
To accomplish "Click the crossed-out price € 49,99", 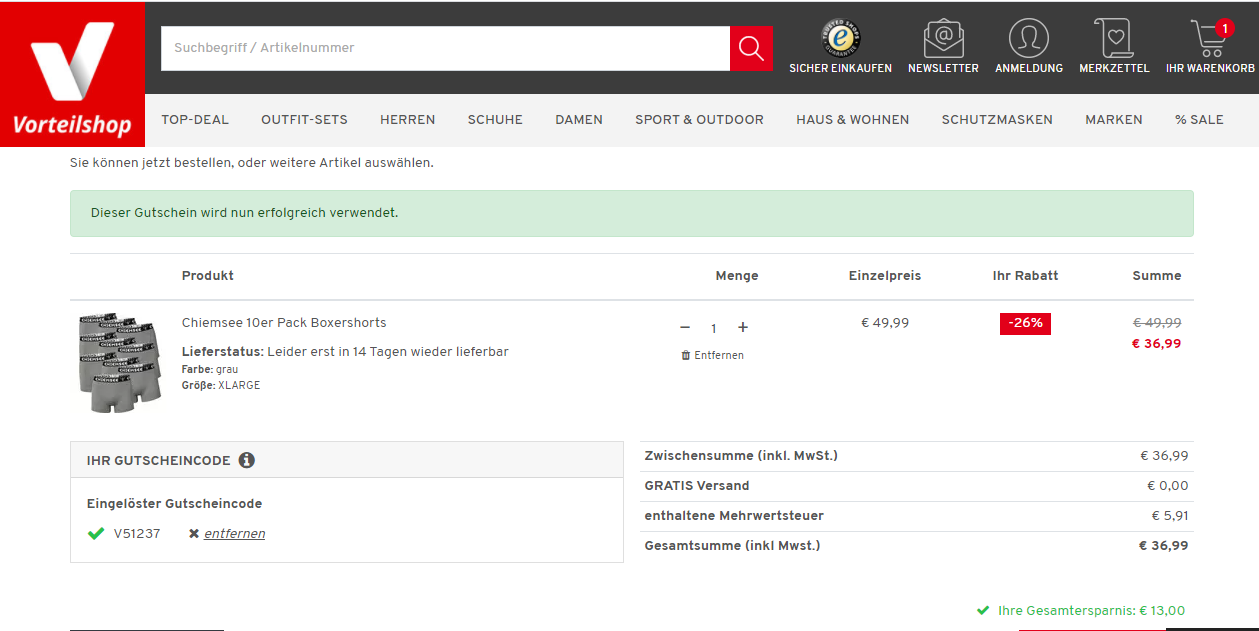I will [1157, 323].
